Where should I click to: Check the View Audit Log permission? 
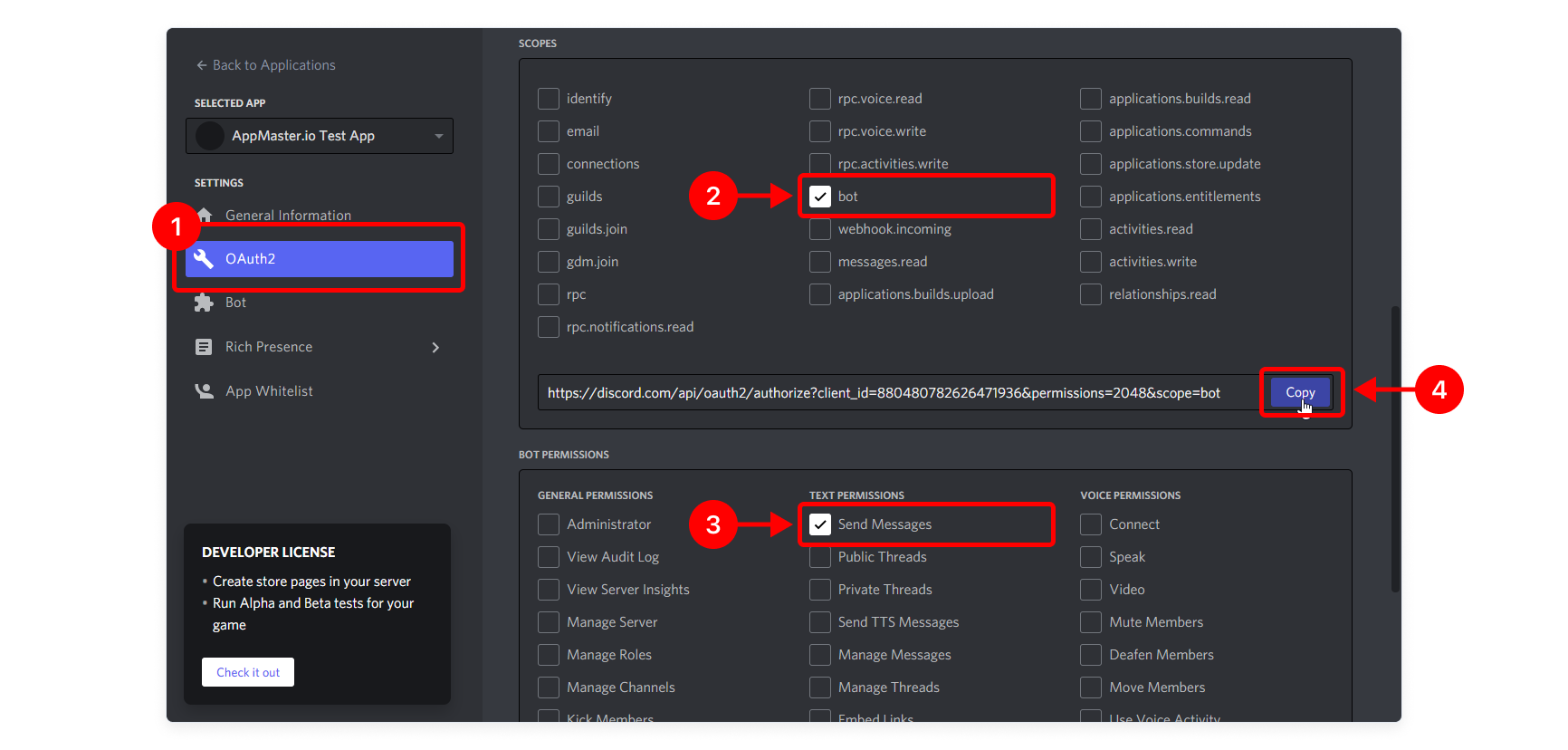pos(549,557)
